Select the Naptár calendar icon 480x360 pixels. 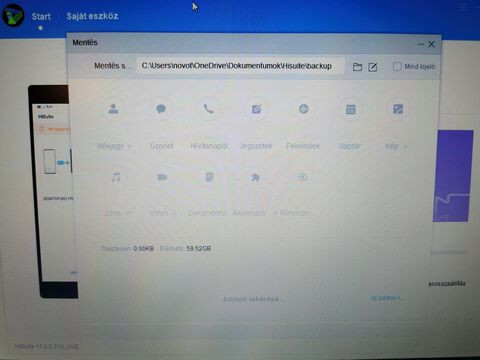(x=351, y=109)
